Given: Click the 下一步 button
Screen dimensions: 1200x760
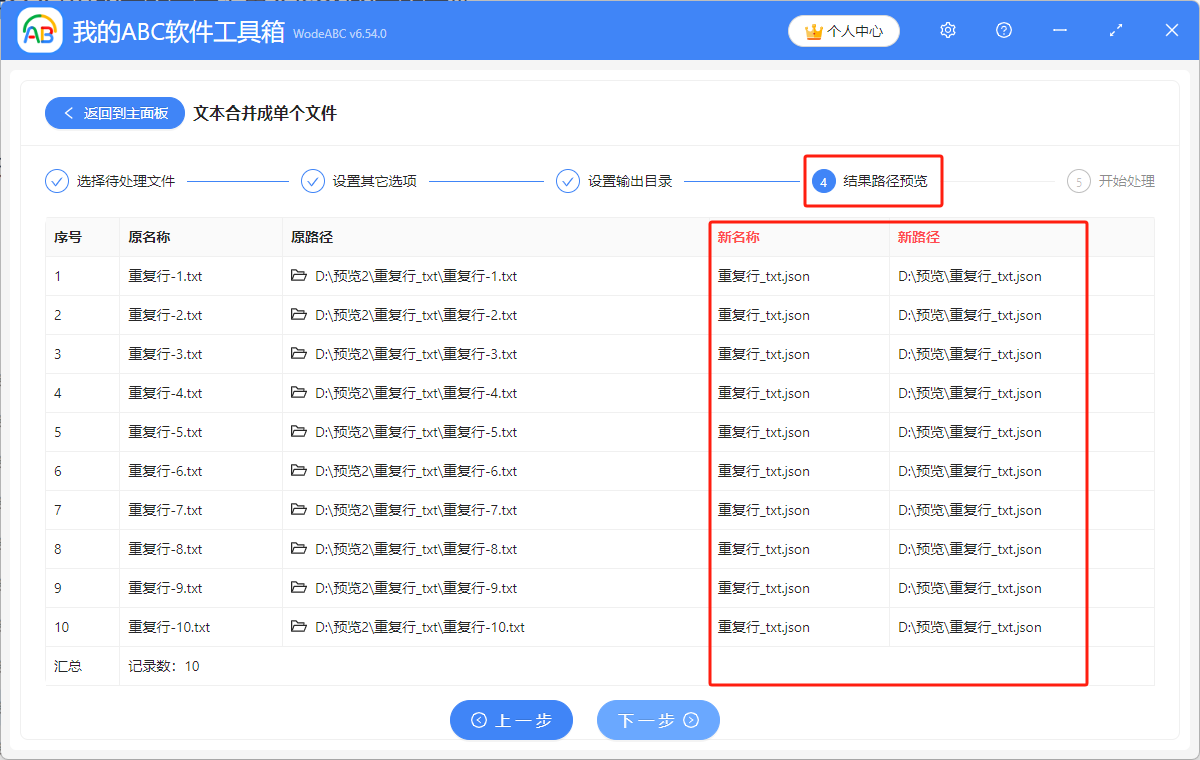Looking at the screenshot, I should [658, 720].
